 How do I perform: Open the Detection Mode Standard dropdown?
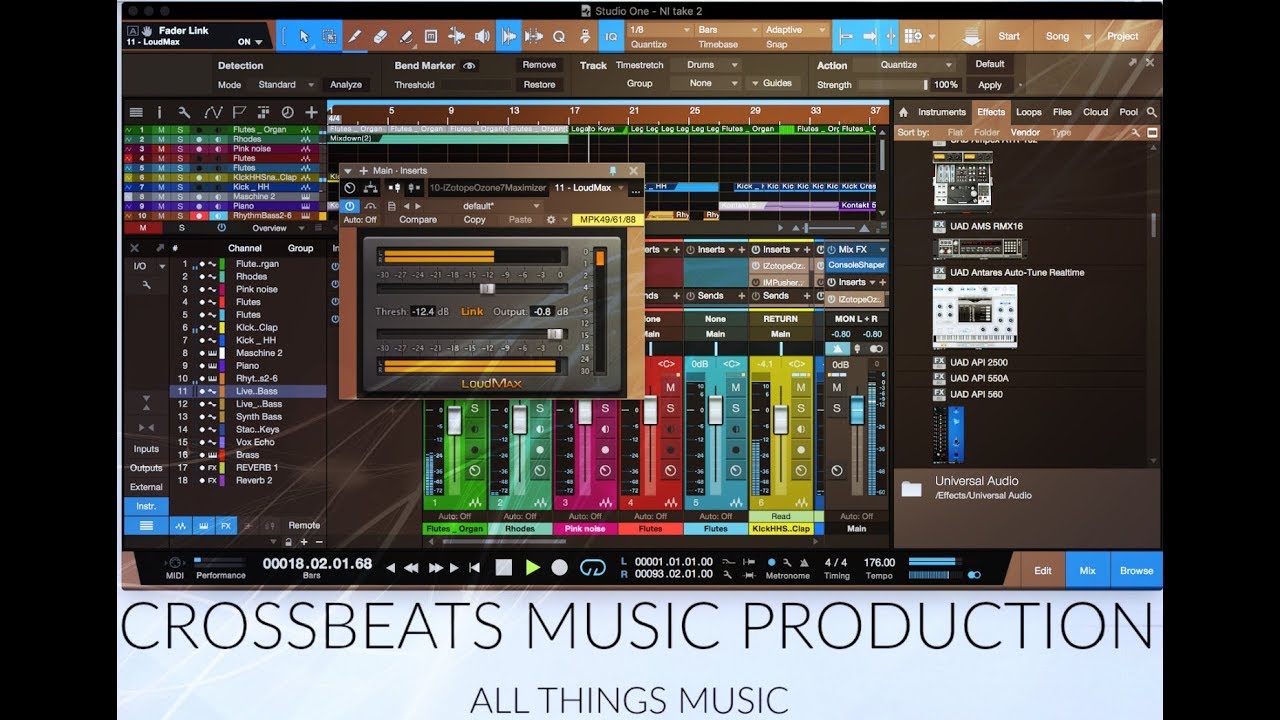click(x=285, y=85)
